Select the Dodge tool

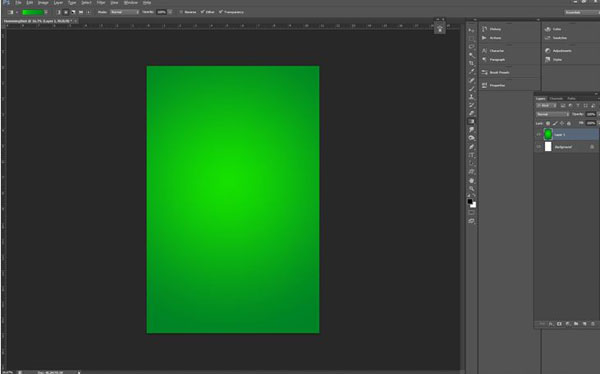[x=471, y=138]
